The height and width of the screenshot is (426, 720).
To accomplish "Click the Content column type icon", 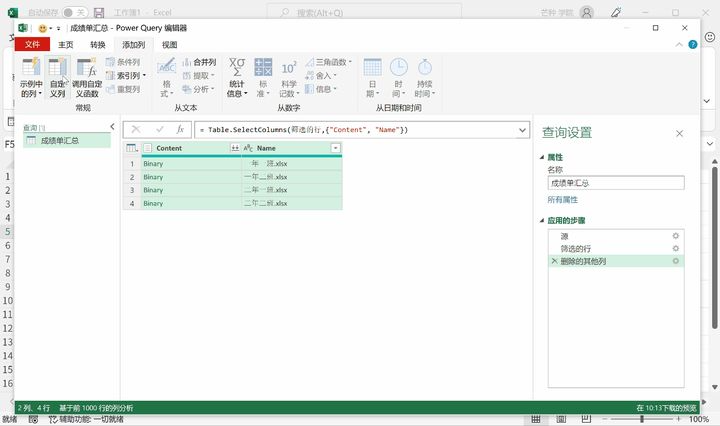I will 147,148.
